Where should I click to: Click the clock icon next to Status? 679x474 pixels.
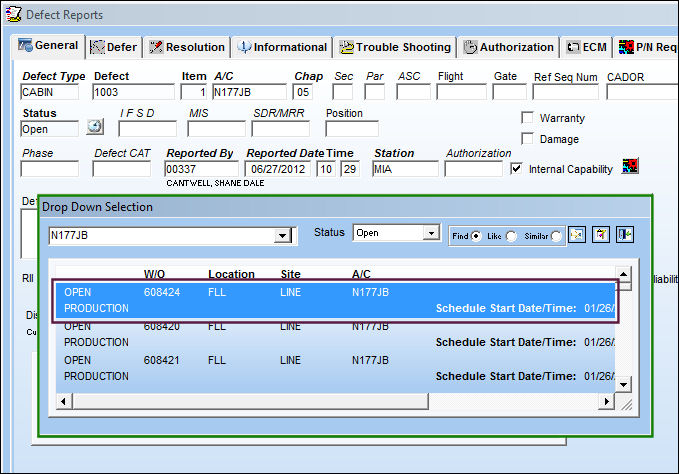[95, 127]
